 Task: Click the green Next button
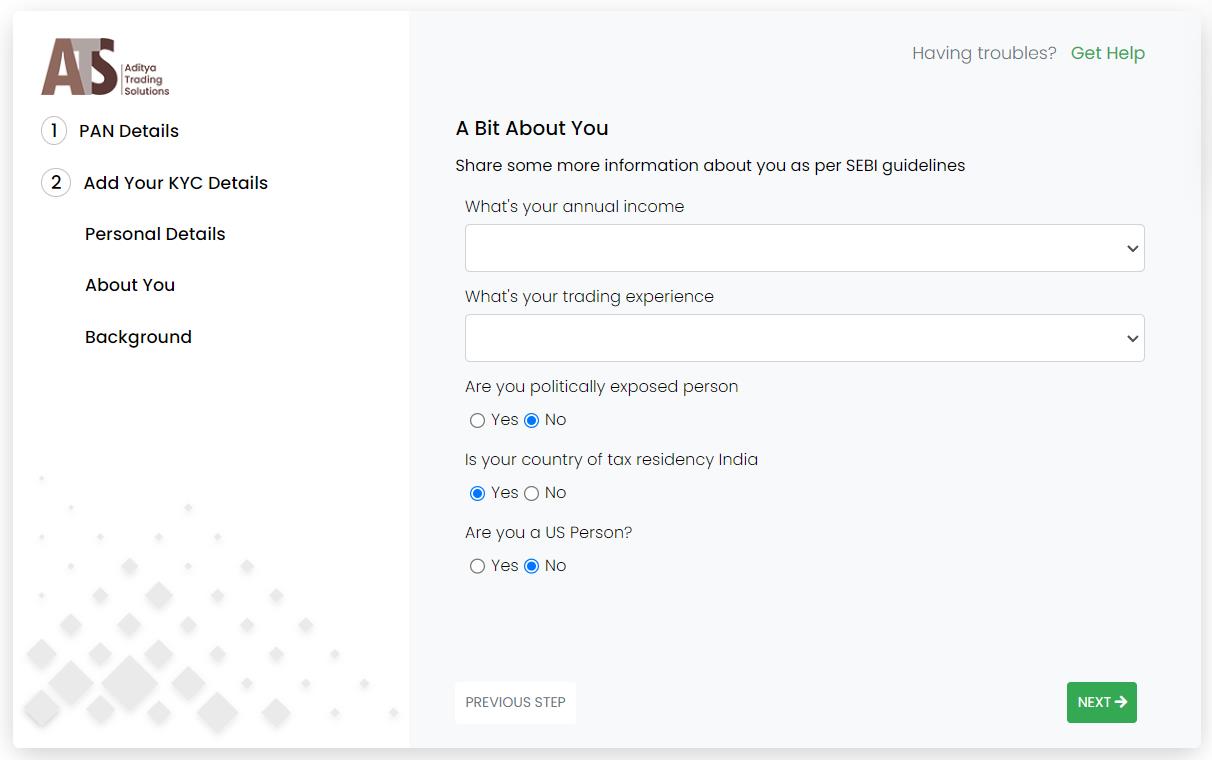click(1102, 702)
